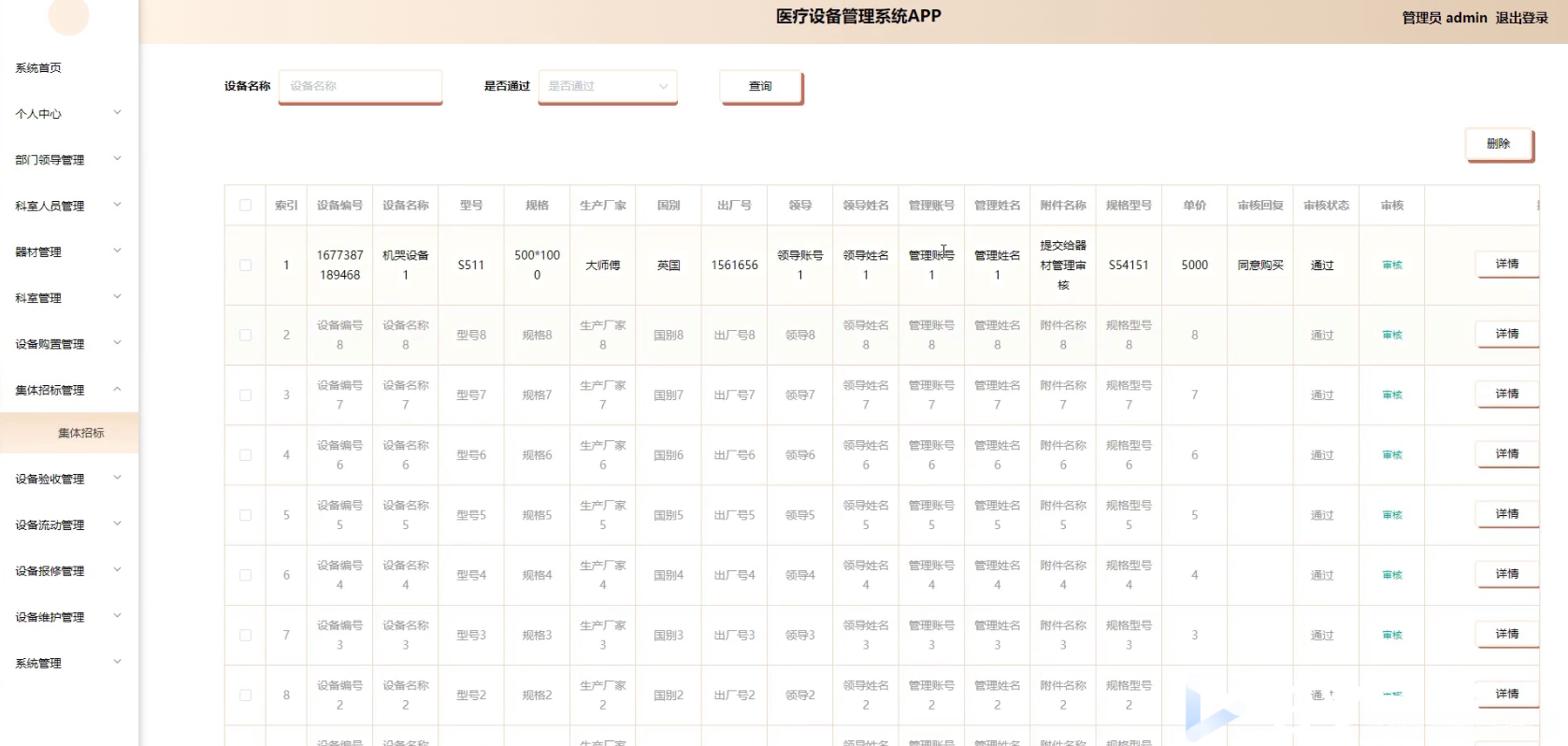Check the box for row index 3
Viewport: 1568px width, 746px height.
[245, 395]
